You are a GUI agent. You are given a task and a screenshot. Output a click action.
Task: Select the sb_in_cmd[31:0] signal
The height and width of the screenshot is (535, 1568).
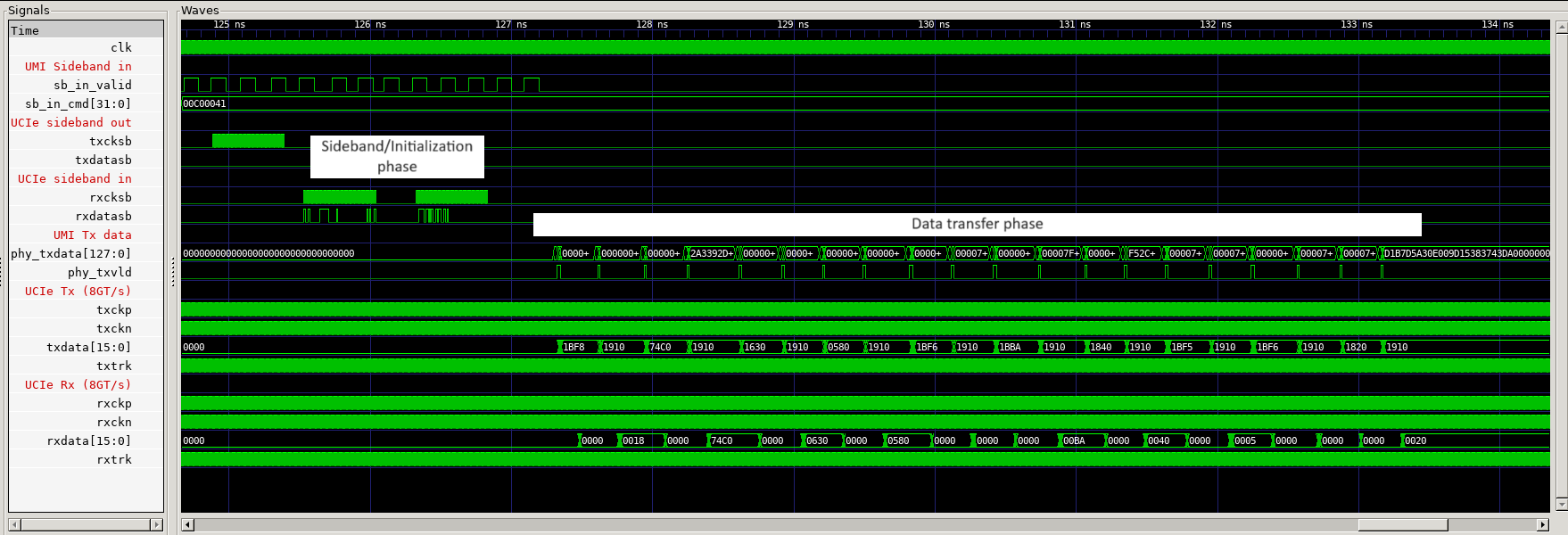coord(78,103)
